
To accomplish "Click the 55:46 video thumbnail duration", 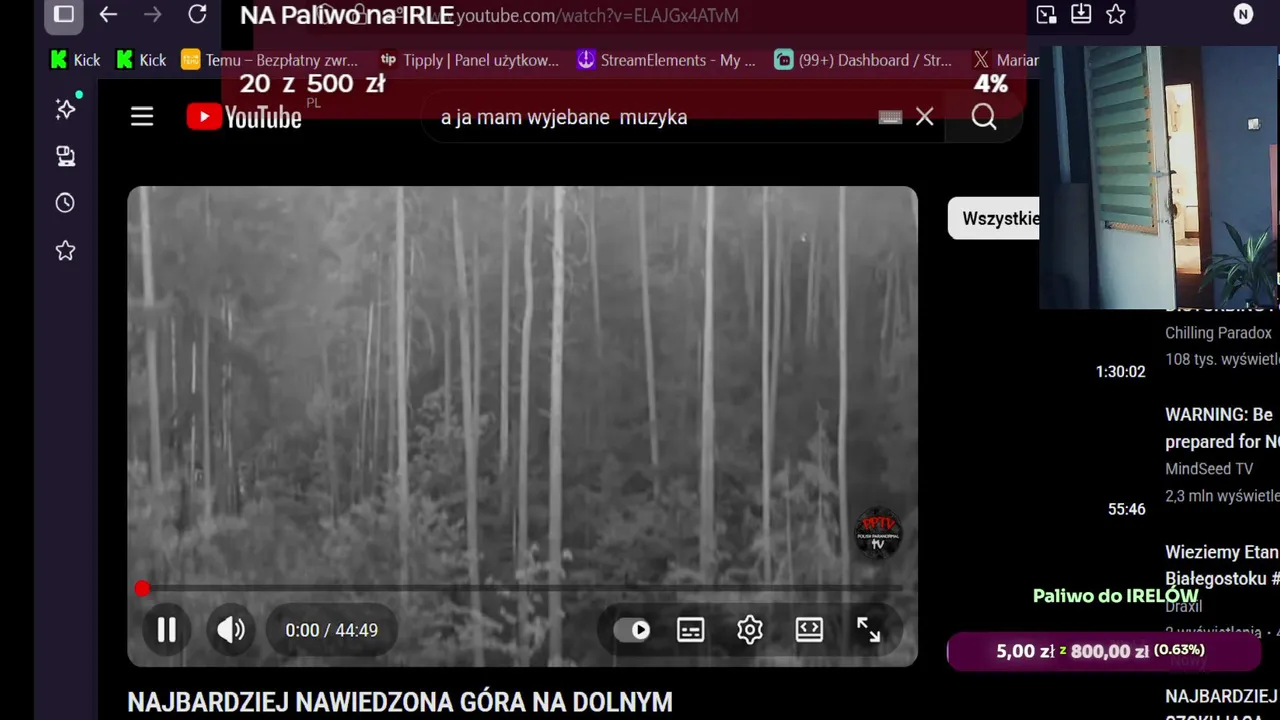I will click(1126, 510).
